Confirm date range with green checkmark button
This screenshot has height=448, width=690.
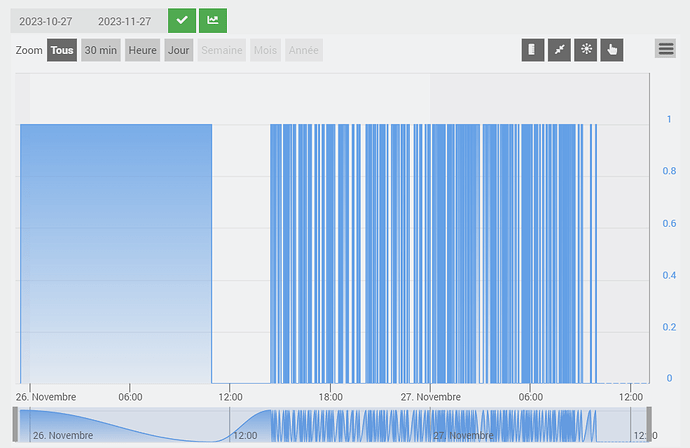pos(182,20)
